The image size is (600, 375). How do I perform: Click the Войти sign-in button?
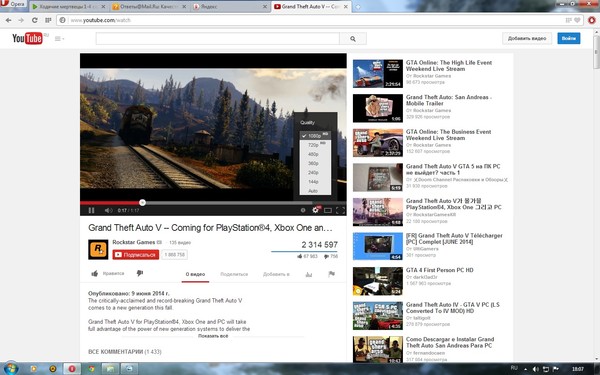point(569,38)
